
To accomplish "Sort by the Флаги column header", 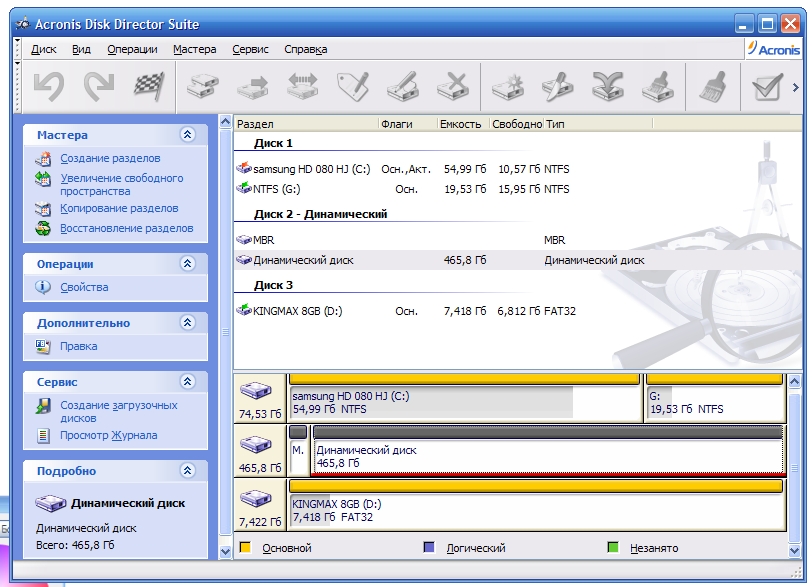I will click(x=408, y=124).
